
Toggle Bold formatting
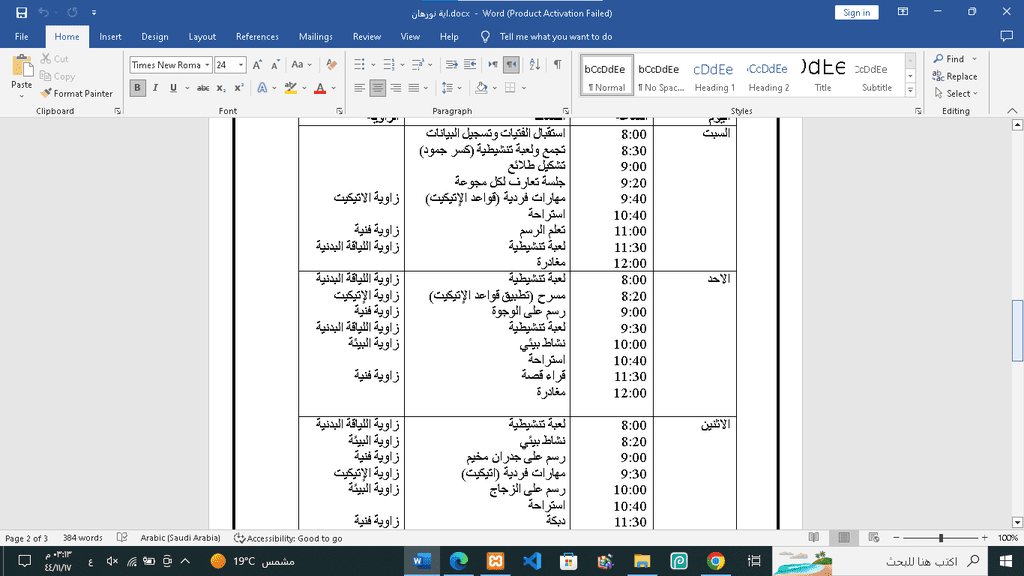[137, 88]
